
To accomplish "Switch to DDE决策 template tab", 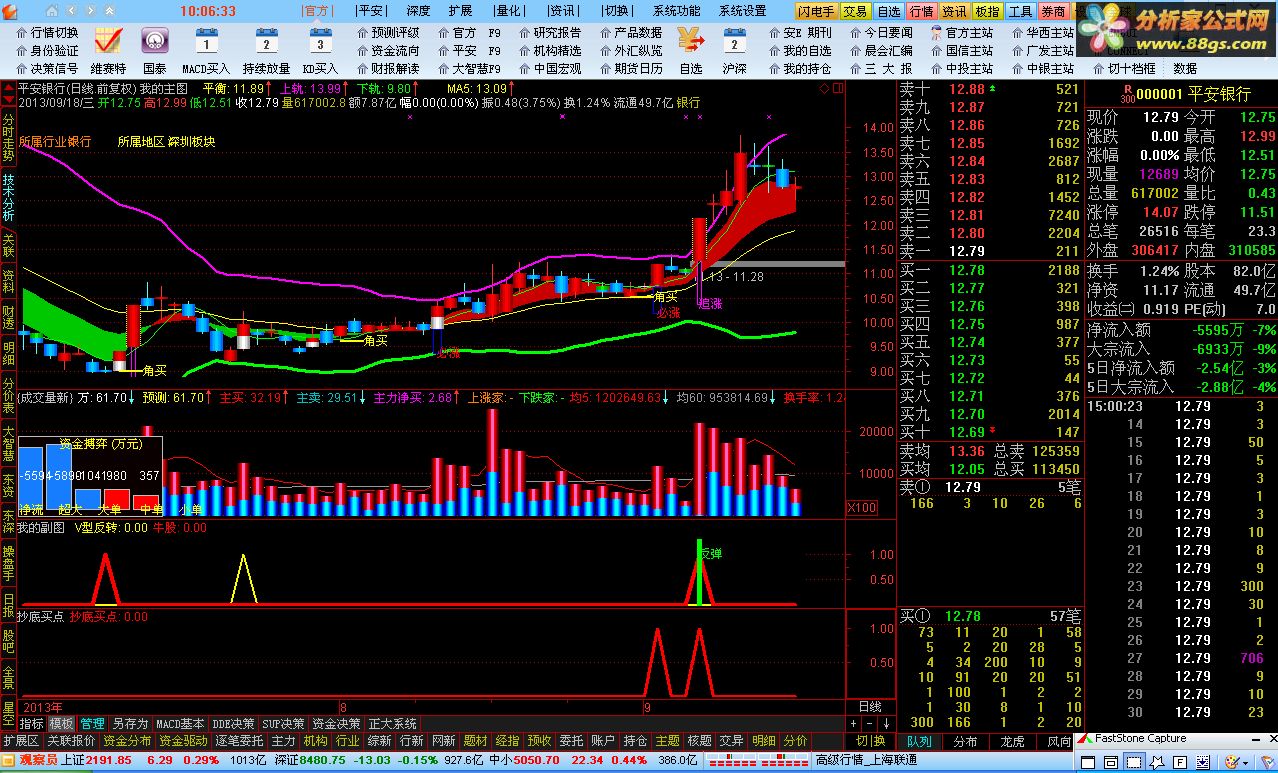I will click(x=233, y=723).
